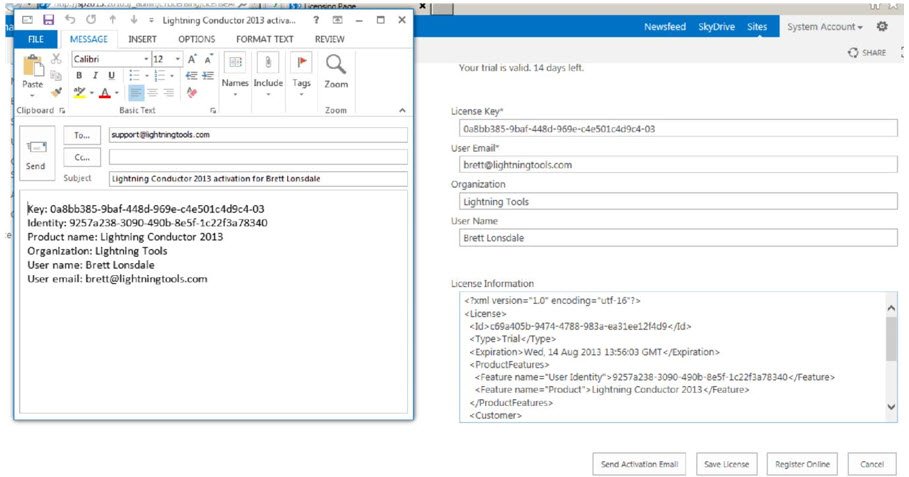Screen dimensions: 909x477
Task: Open the Calibri font name dropdown
Action: click(x=146, y=59)
